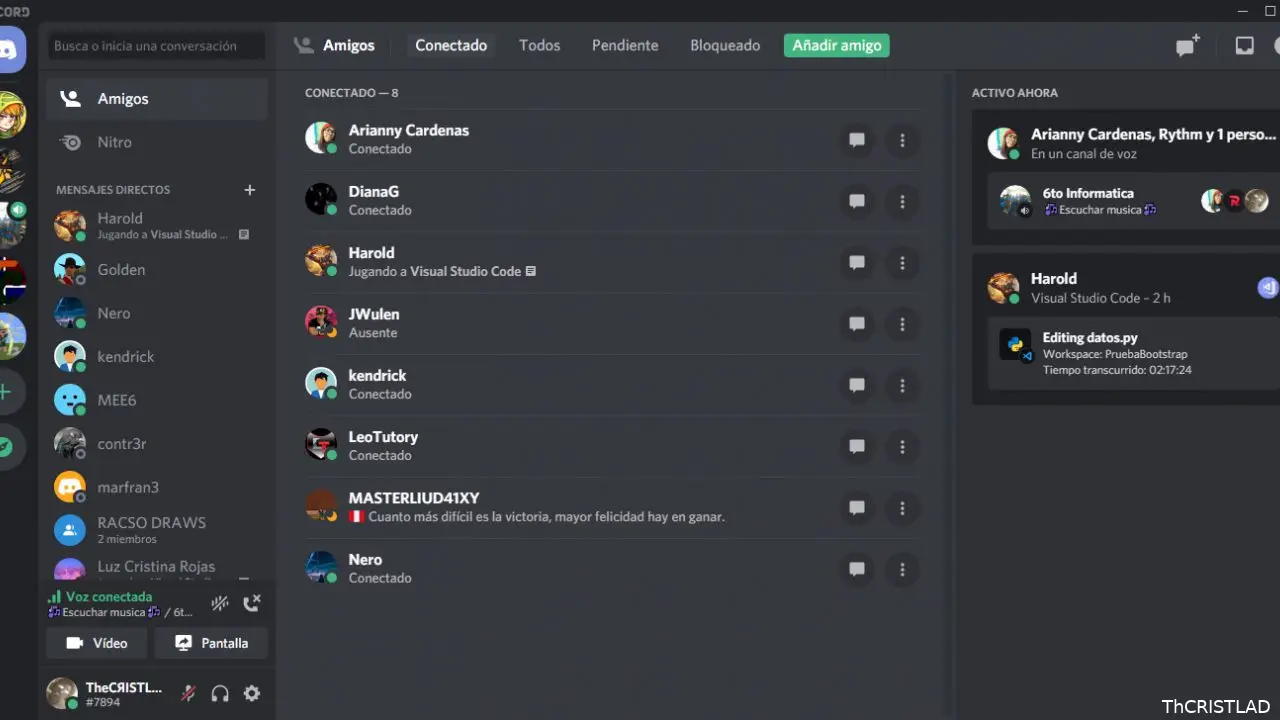1280x720 pixels.
Task: Open 6to Informatica voice channel card
Action: (x=1132, y=201)
